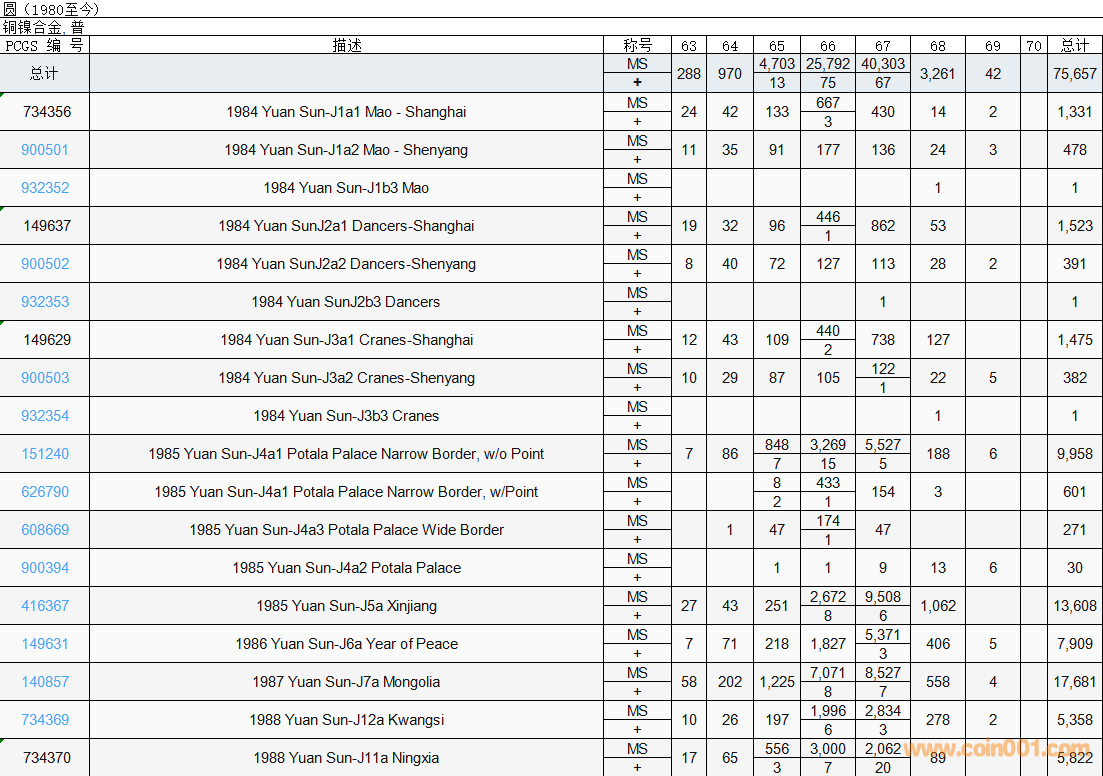This screenshot has width=1103, height=776.
Task: Open the 900502 Dancers-Shenyang link
Action: click(x=45, y=264)
